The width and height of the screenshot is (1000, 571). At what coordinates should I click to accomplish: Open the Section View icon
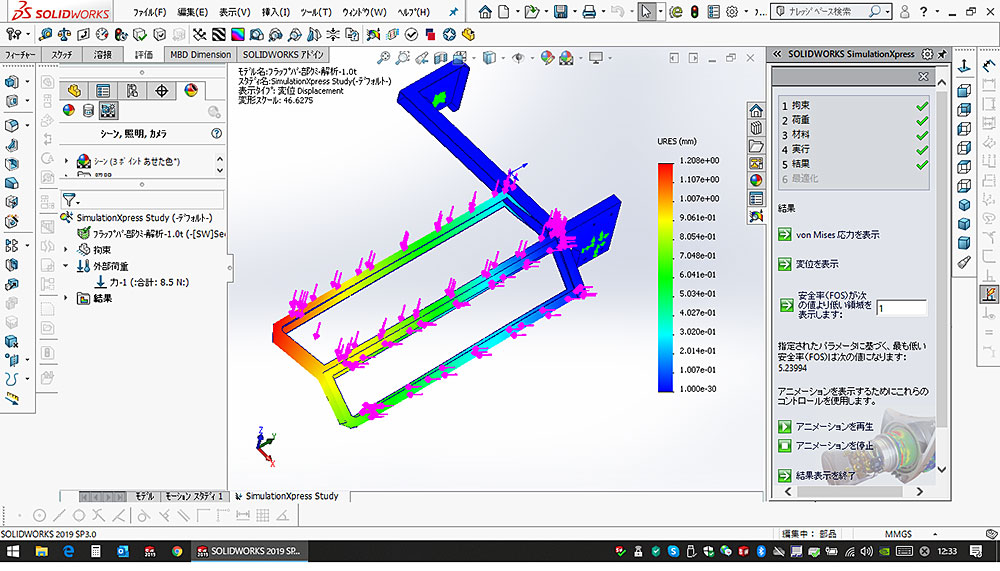pyautogui.click(x=441, y=58)
